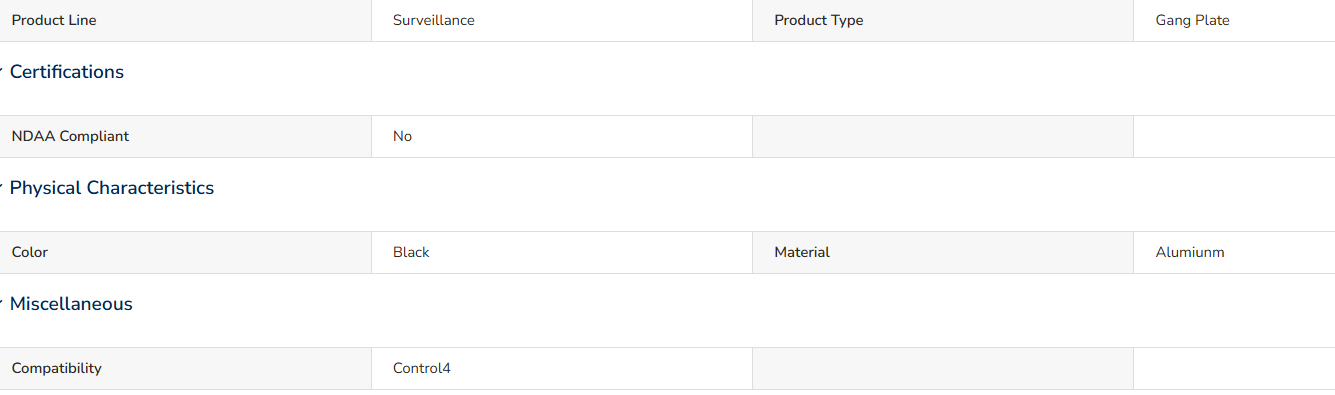Click the Product Type label

click(818, 21)
